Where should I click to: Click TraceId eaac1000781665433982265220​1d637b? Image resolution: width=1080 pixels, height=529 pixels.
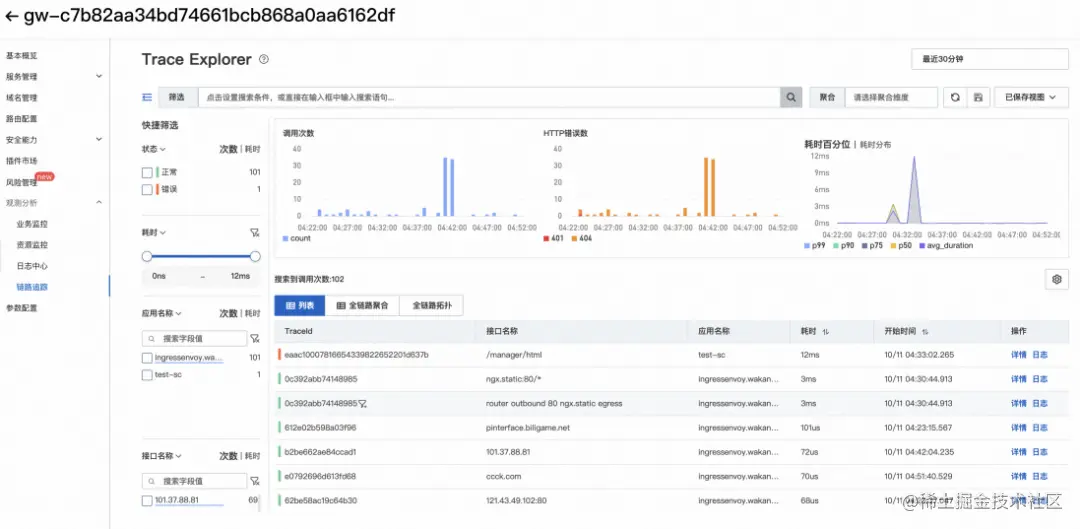coord(357,355)
